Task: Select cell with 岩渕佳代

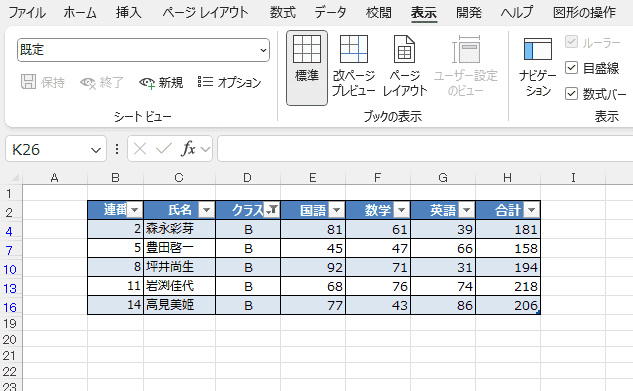Action: (179, 286)
